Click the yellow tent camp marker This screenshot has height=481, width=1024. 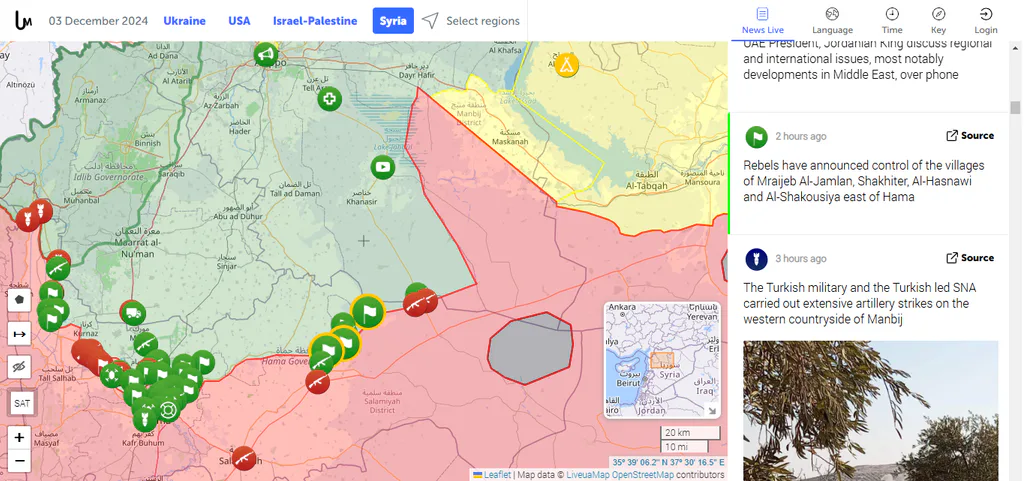[567, 65]
